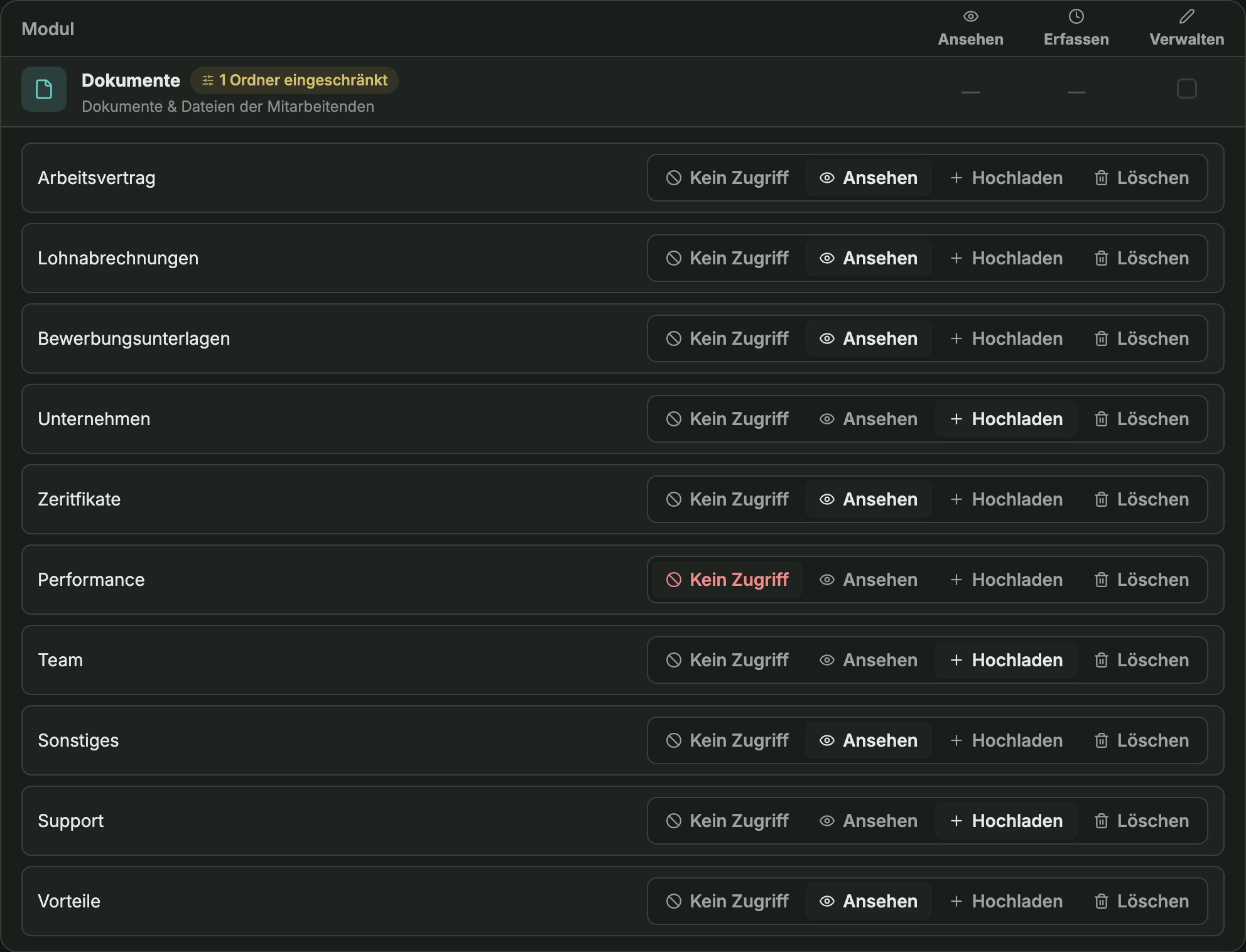
Task: Choose Löschen for Team folder
Action: click(x=1141, y=660)
